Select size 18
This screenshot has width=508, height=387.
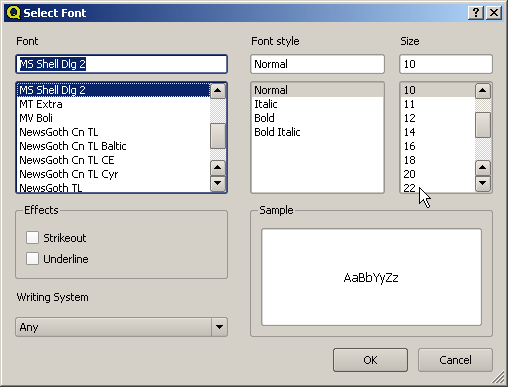(438, 160)
